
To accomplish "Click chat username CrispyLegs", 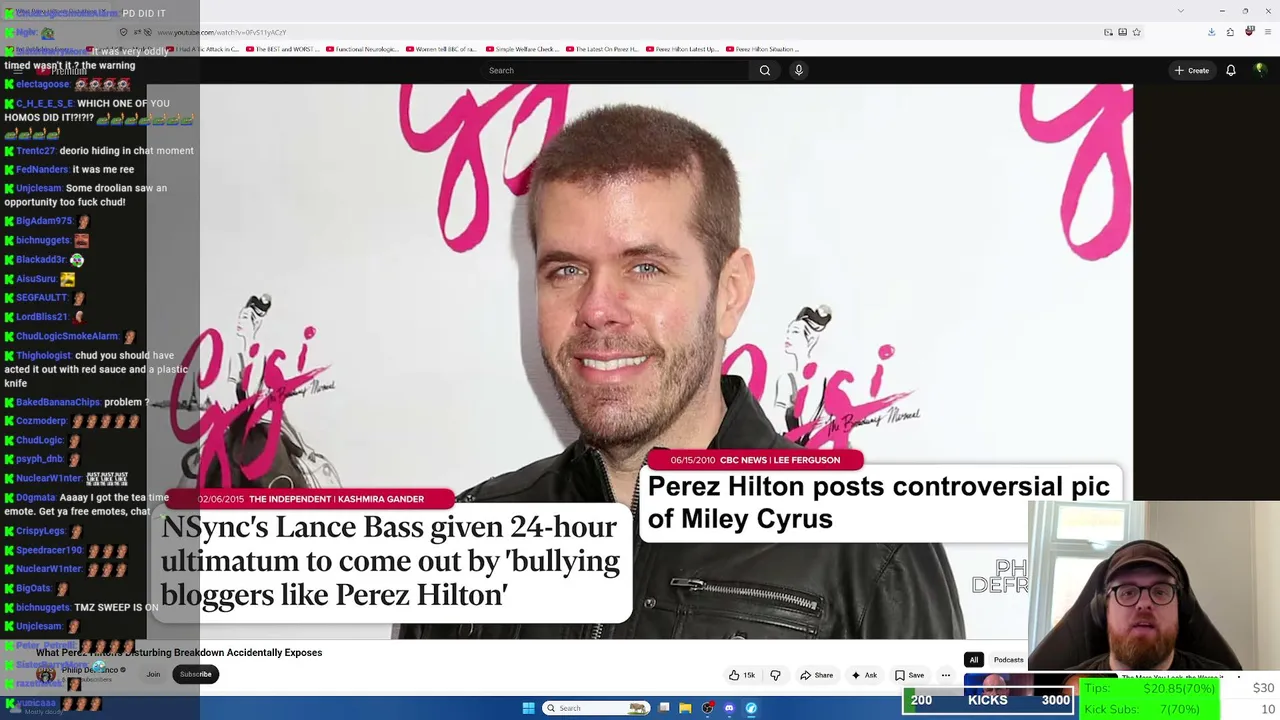I will (40, 531).
